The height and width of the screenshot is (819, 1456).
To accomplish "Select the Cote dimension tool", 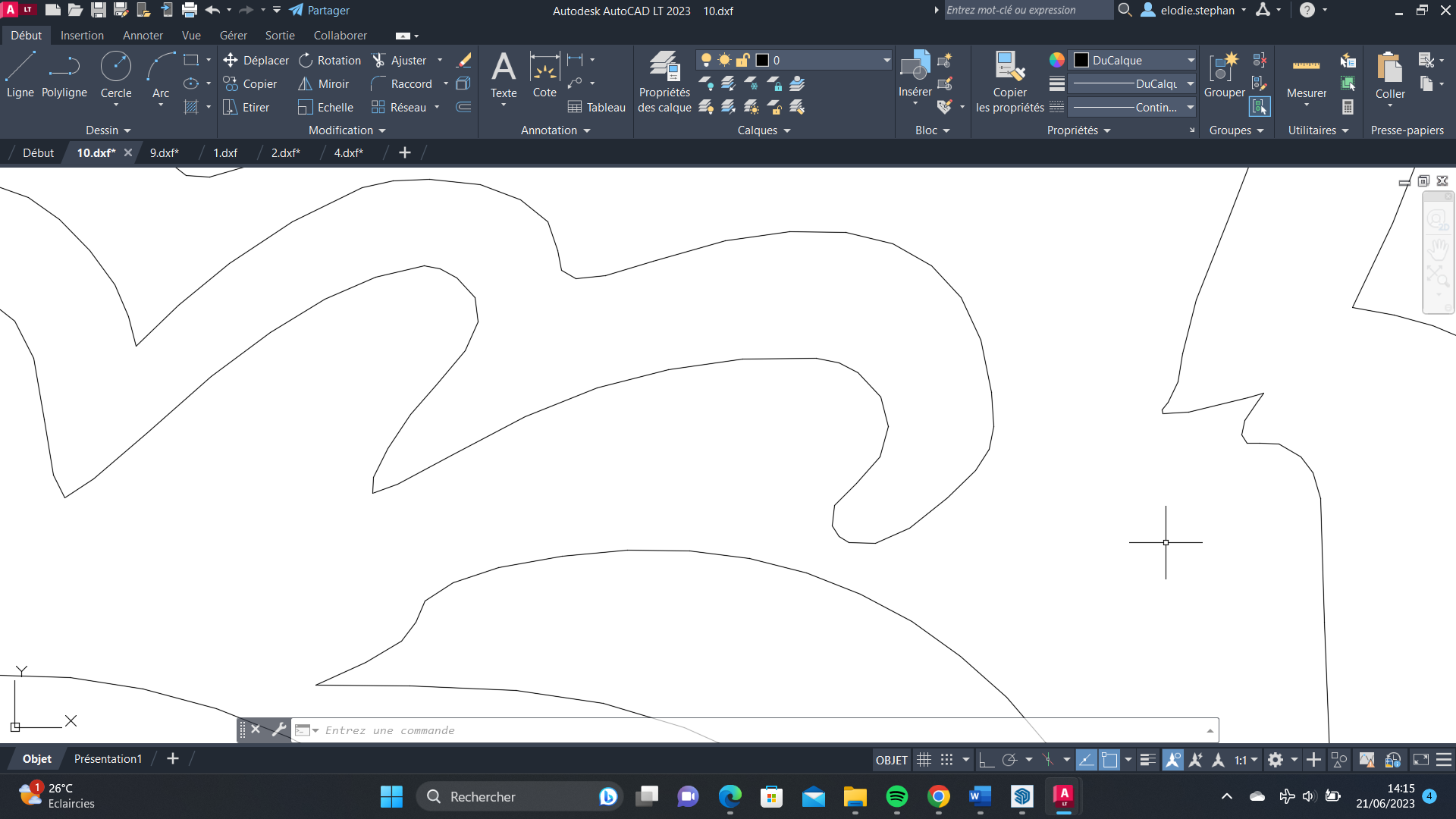I will pyautogui.click(x=544, y=76).
